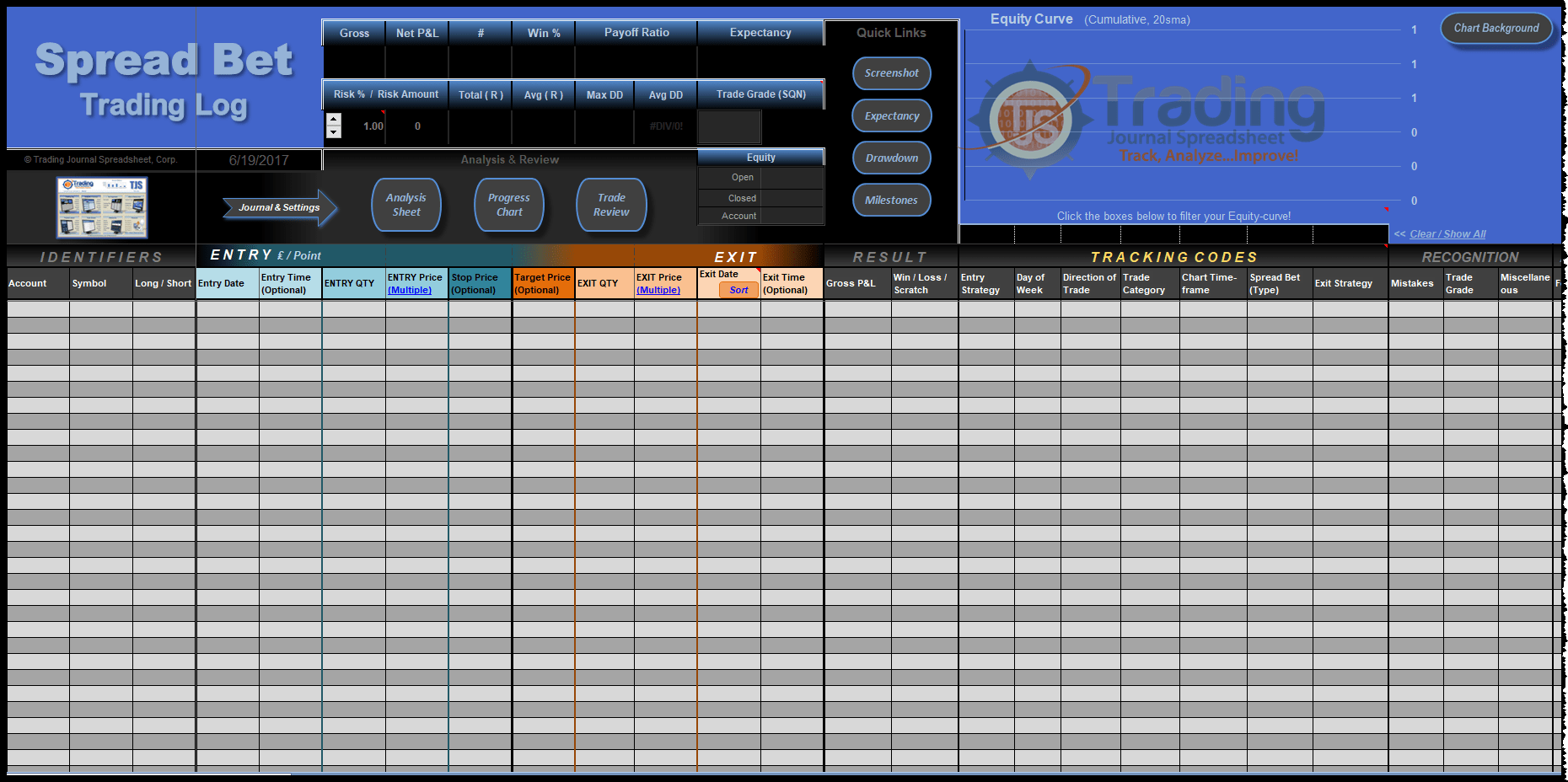This screenshot has height=782, width=1568.
Task: View Milestones from Quick Links
Action: click(x=891, y=200)
